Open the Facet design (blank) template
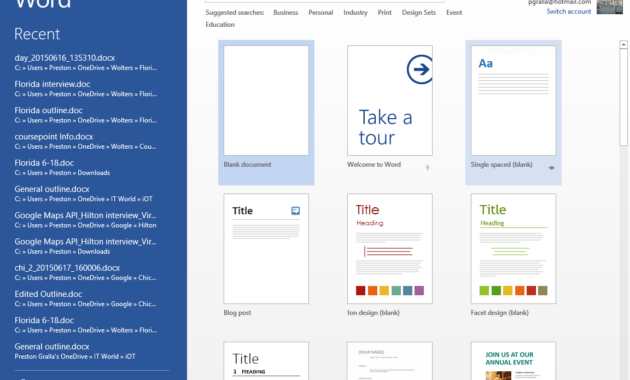The width and height of the screenshot is (630, 380). (513, 249)
